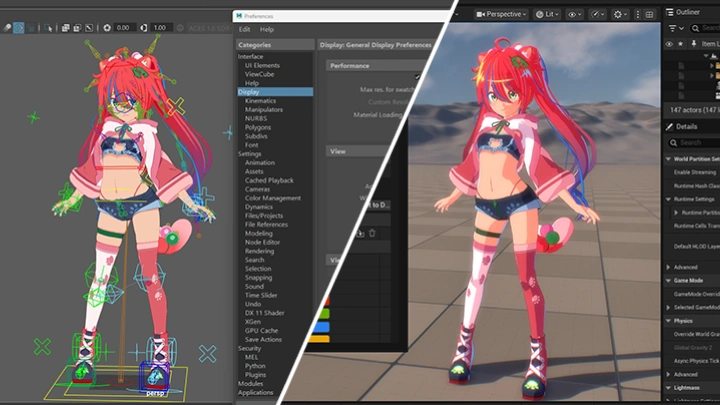Select Subdivs category
720x405 pixels.
256,136
